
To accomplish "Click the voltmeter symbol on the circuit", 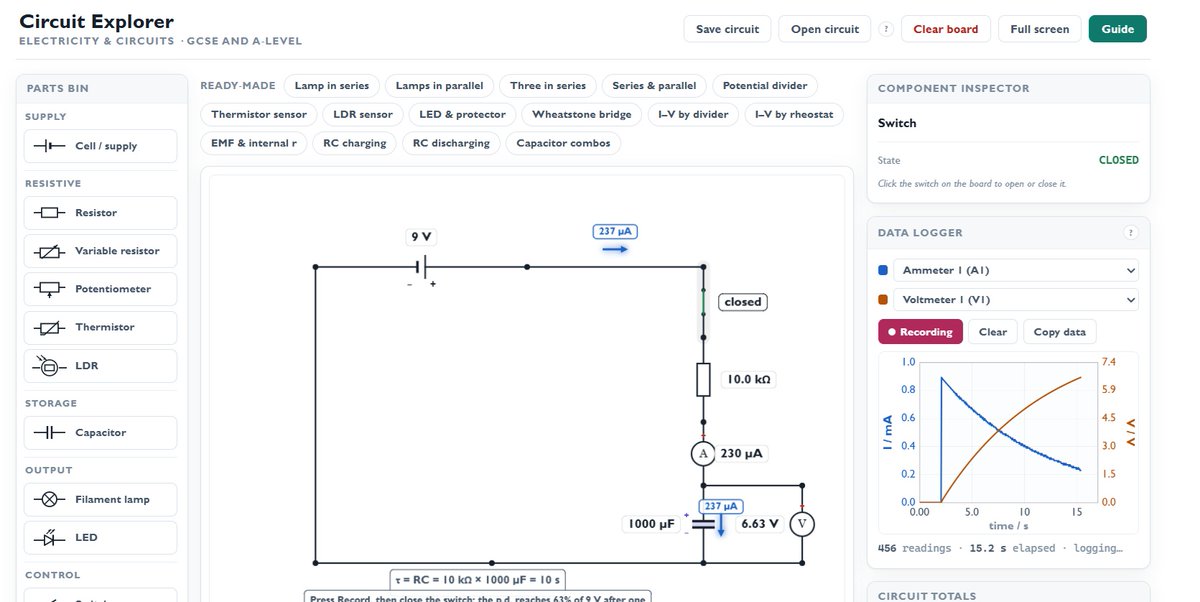I will pyautogui.click(x=801, y=524).
